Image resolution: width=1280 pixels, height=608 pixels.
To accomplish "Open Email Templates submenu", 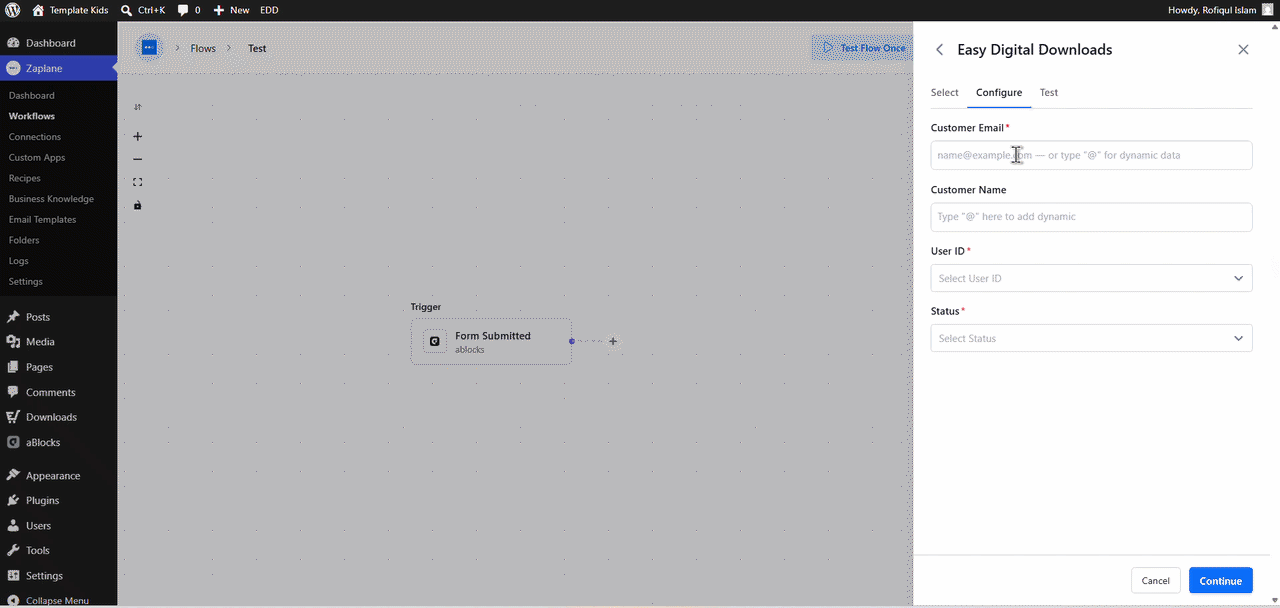I will pyautogui.click(x=42, y=219).
